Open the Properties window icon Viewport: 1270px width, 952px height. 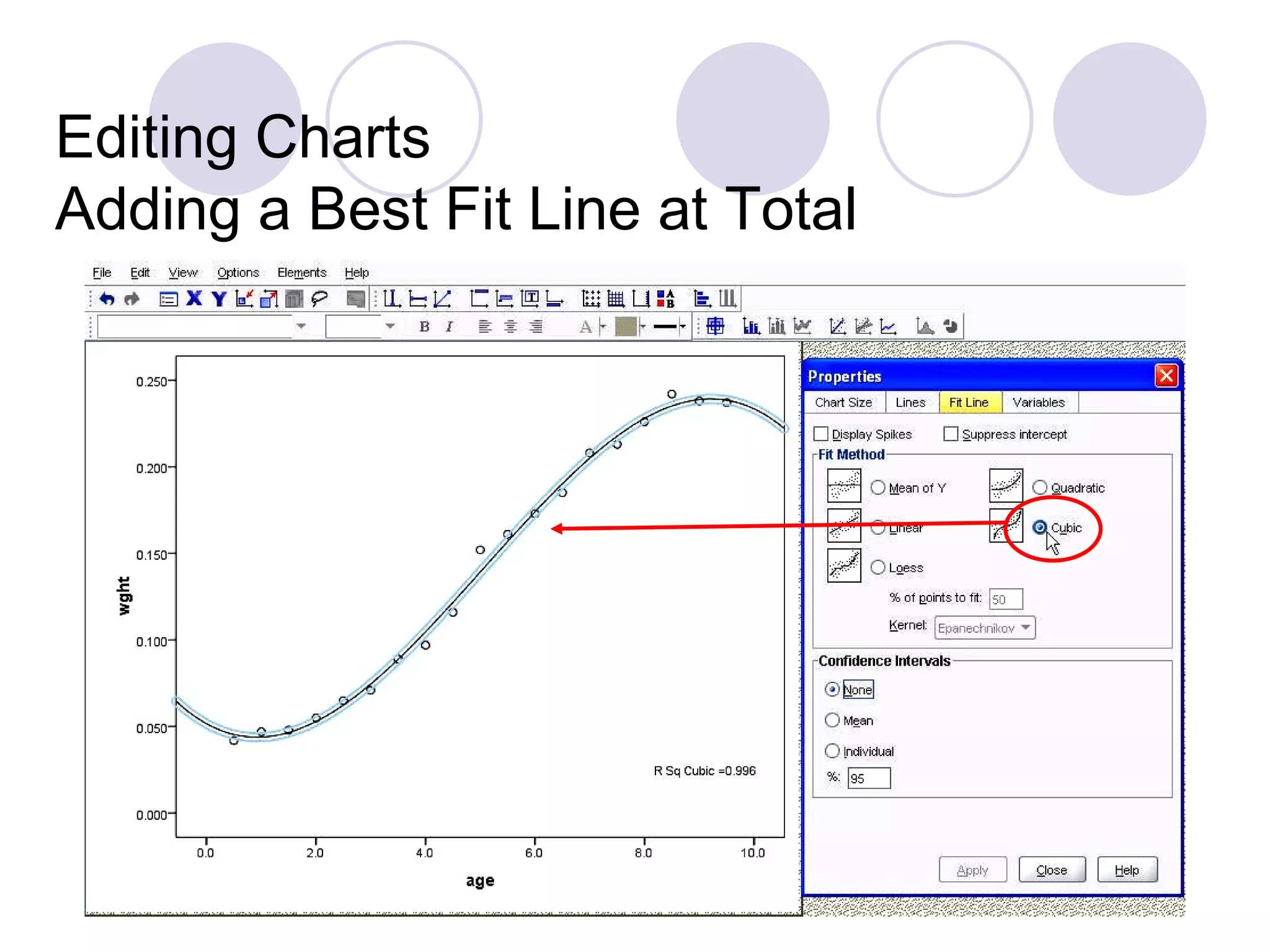point(168,299)
